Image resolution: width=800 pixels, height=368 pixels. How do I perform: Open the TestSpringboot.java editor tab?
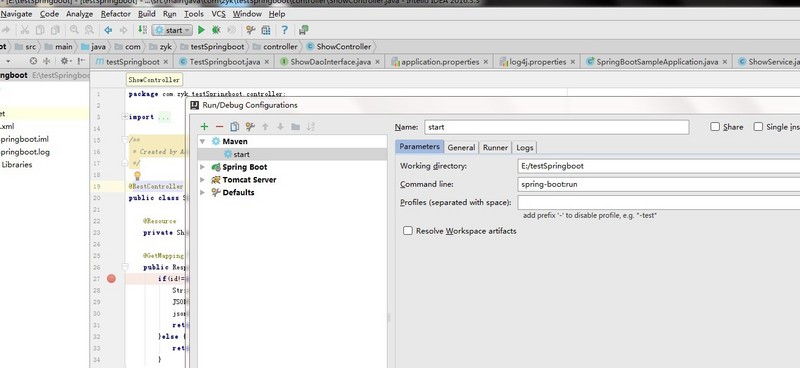point(224,62)
